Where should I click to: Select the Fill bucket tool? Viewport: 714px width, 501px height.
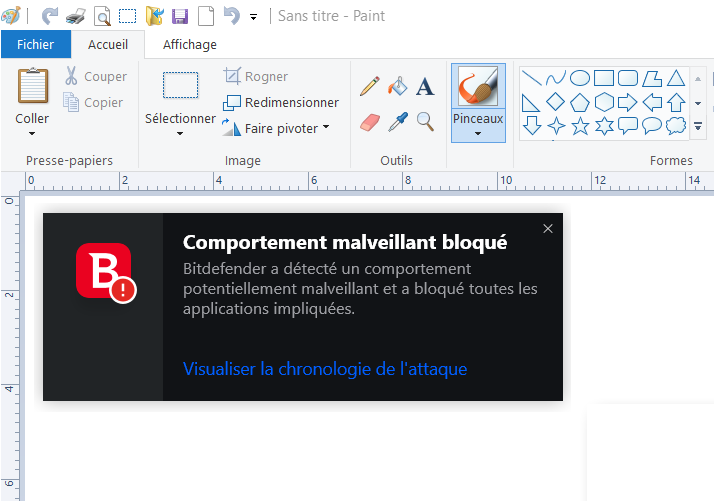click(x=398, y=86)
